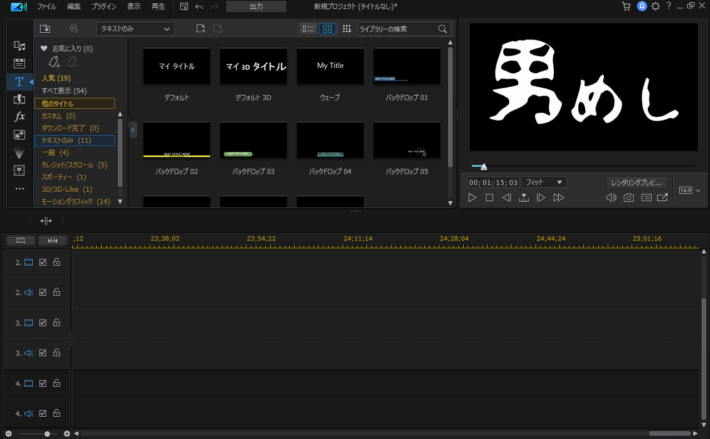Image resolution: width=710 pixels, height=439 pixels.
Task: Click the snapshot camera icon under the preview
Action: point(628,198)
